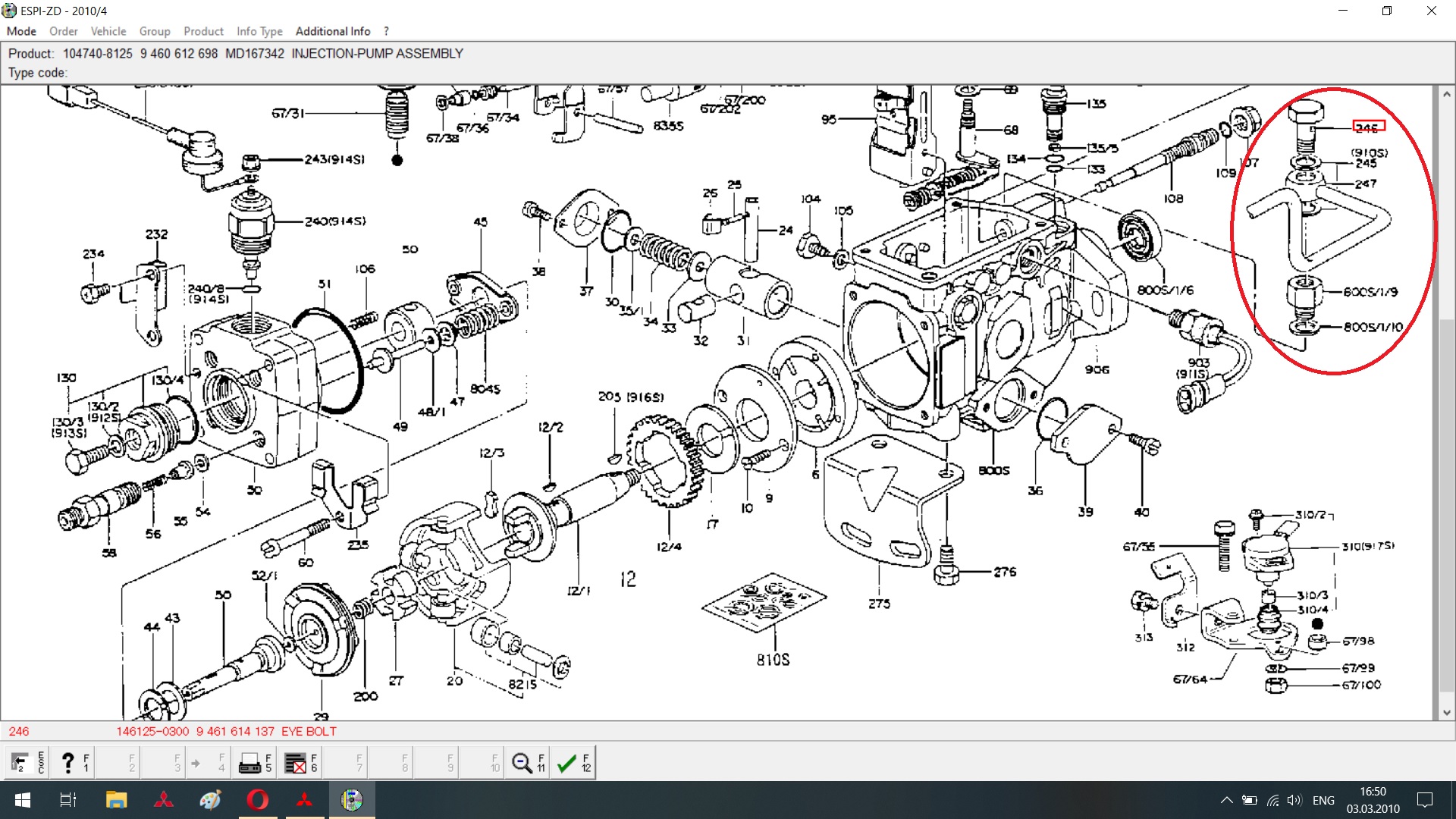Open the ENG language selector
Screen dimensions: 1456x819
click(1323, 800)
